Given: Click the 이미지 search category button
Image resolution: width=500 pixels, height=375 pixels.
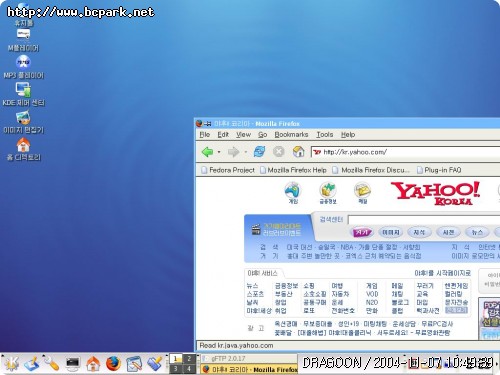Looking at the screenshot, I should [390, 232].
